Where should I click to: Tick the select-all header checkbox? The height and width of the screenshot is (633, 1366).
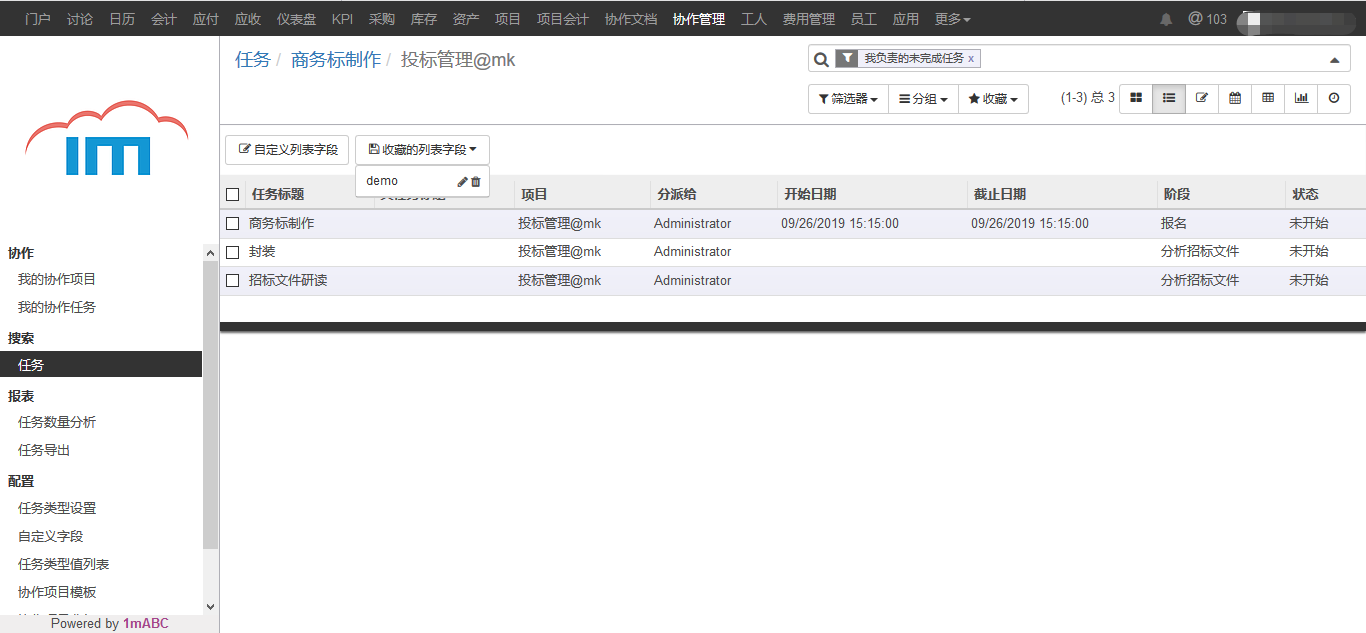(233, 194)
